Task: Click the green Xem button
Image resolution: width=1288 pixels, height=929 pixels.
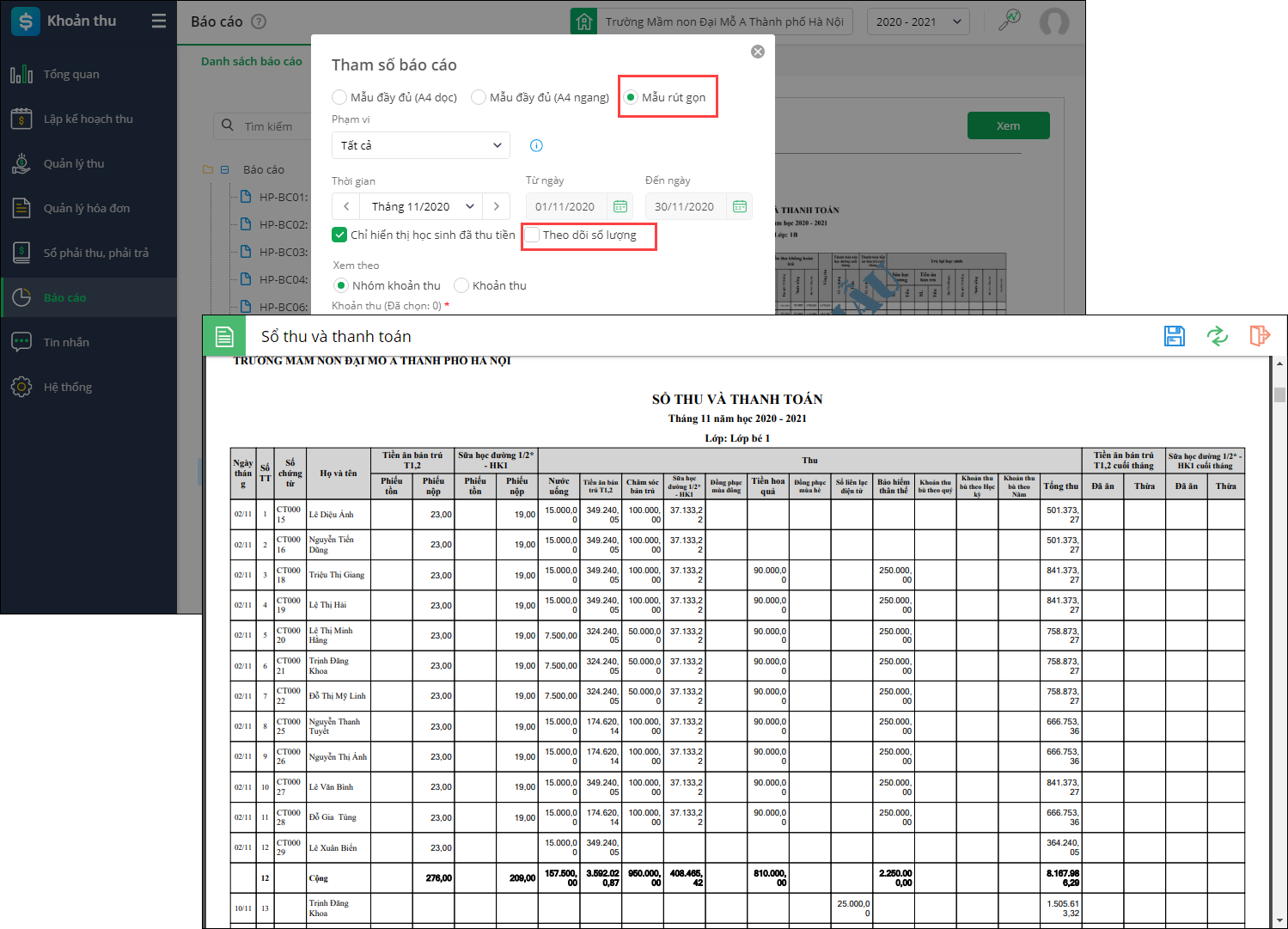Action: (1008, 125)
